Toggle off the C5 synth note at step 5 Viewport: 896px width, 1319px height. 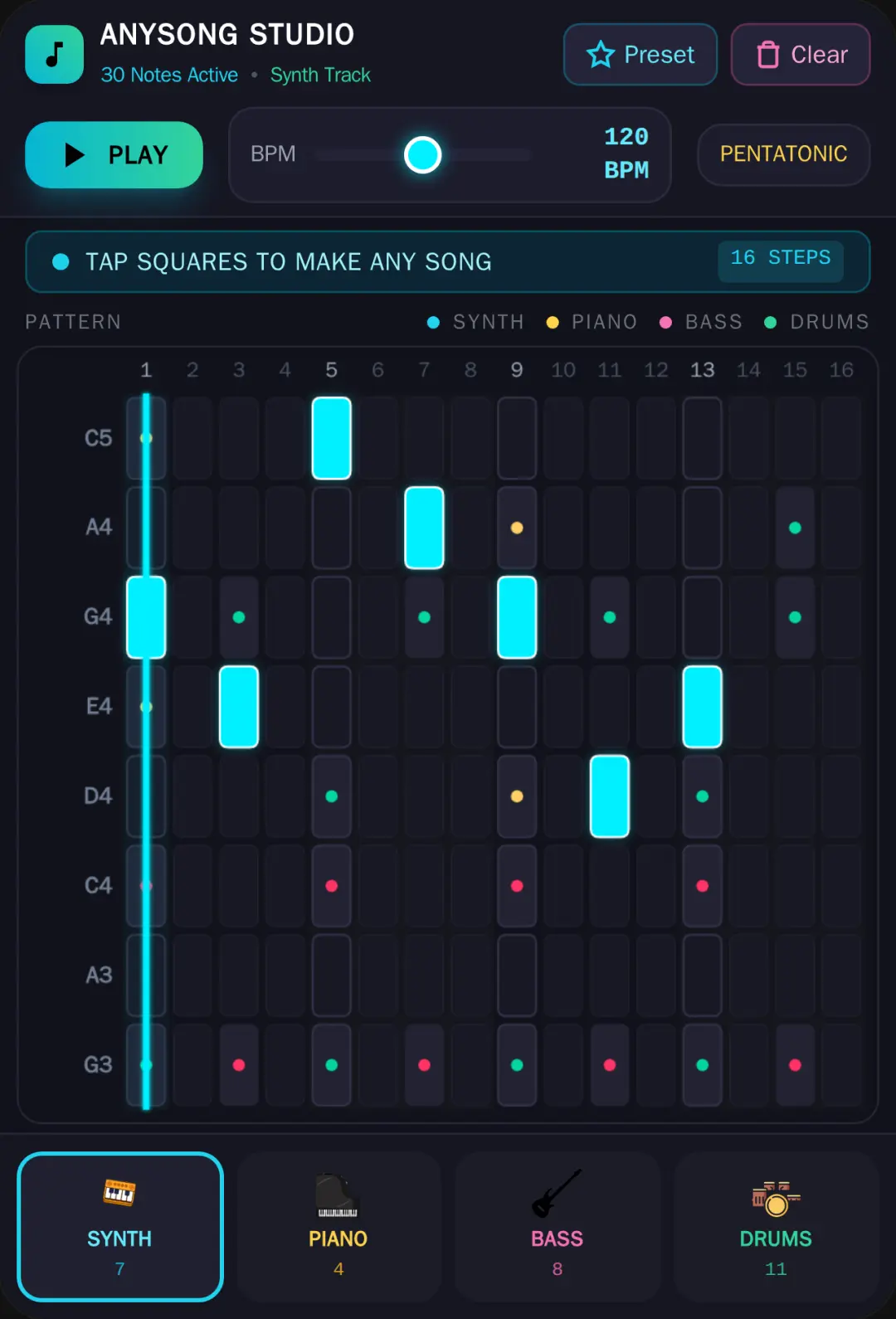(332, 438)
